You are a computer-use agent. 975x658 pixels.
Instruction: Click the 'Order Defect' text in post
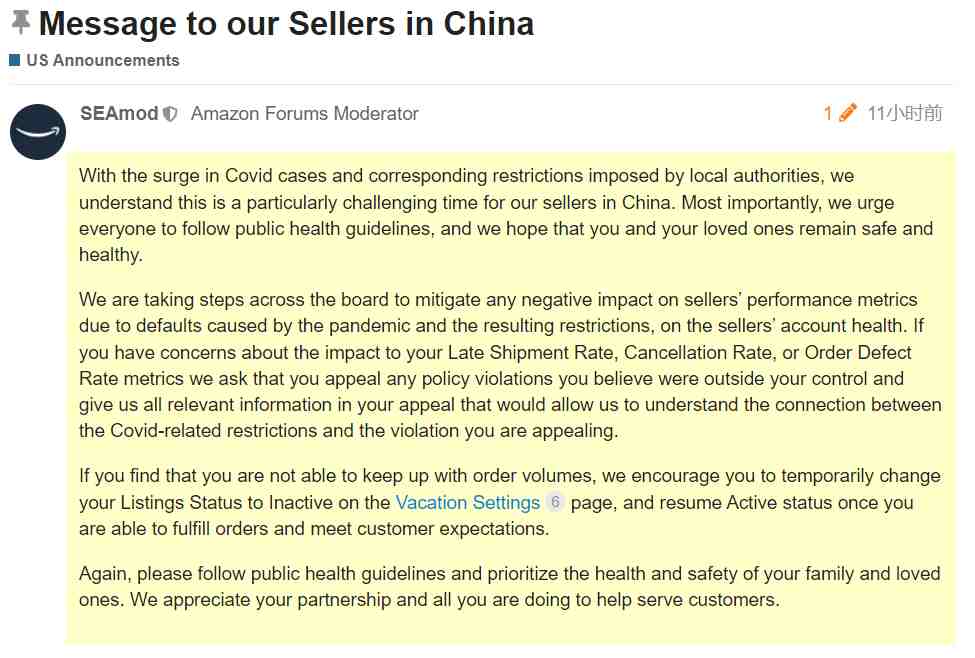pyautogui.click(x=857, y=353)
